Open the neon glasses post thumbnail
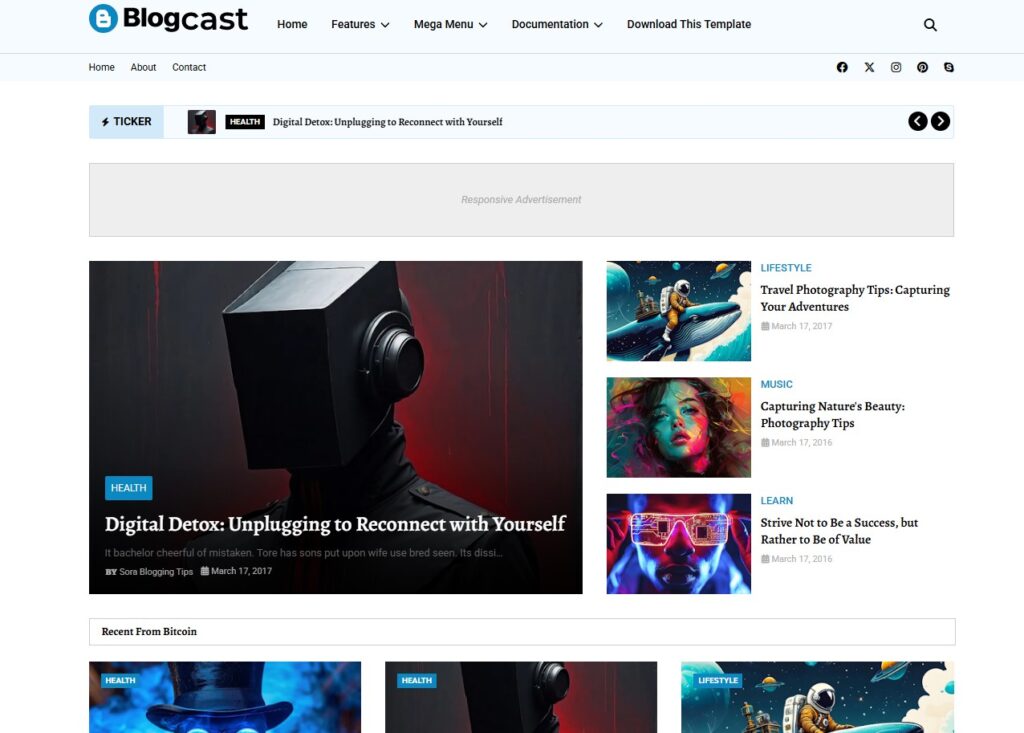 (x=678, y=543)
